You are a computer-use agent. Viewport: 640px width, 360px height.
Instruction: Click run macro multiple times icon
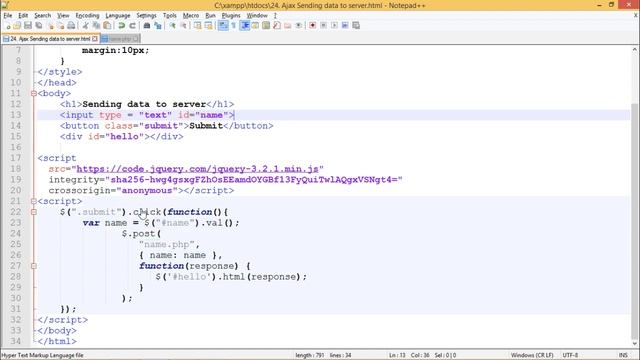pos(345,26)
